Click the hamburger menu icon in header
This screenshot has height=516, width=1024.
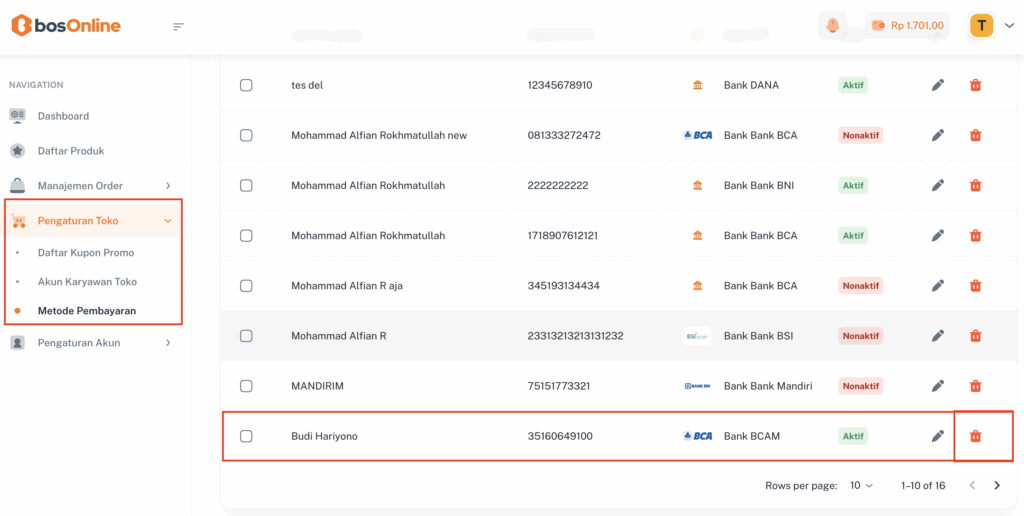(179, 26)
